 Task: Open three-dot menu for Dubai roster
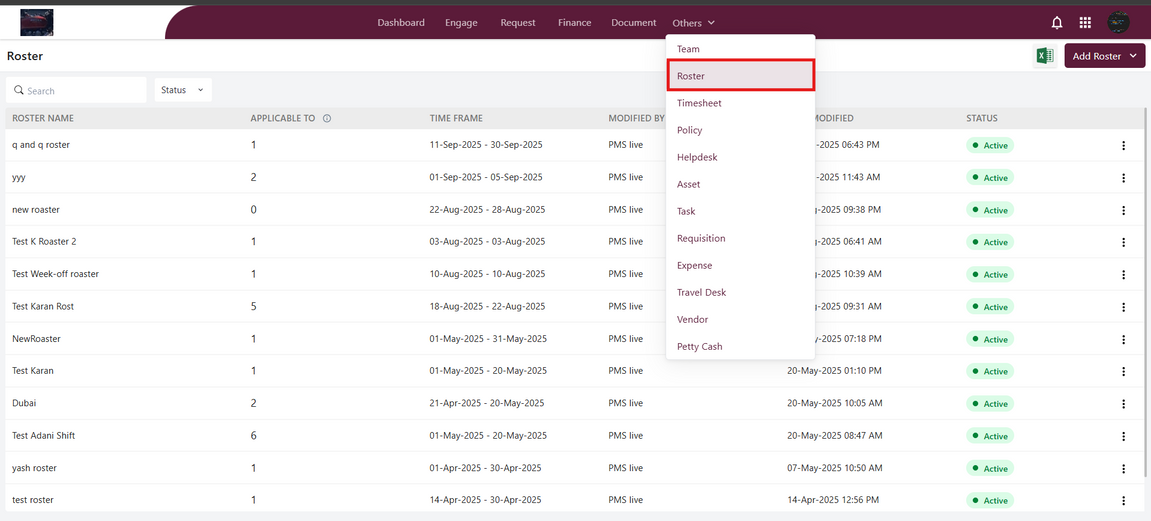[x=1123, y=404]
